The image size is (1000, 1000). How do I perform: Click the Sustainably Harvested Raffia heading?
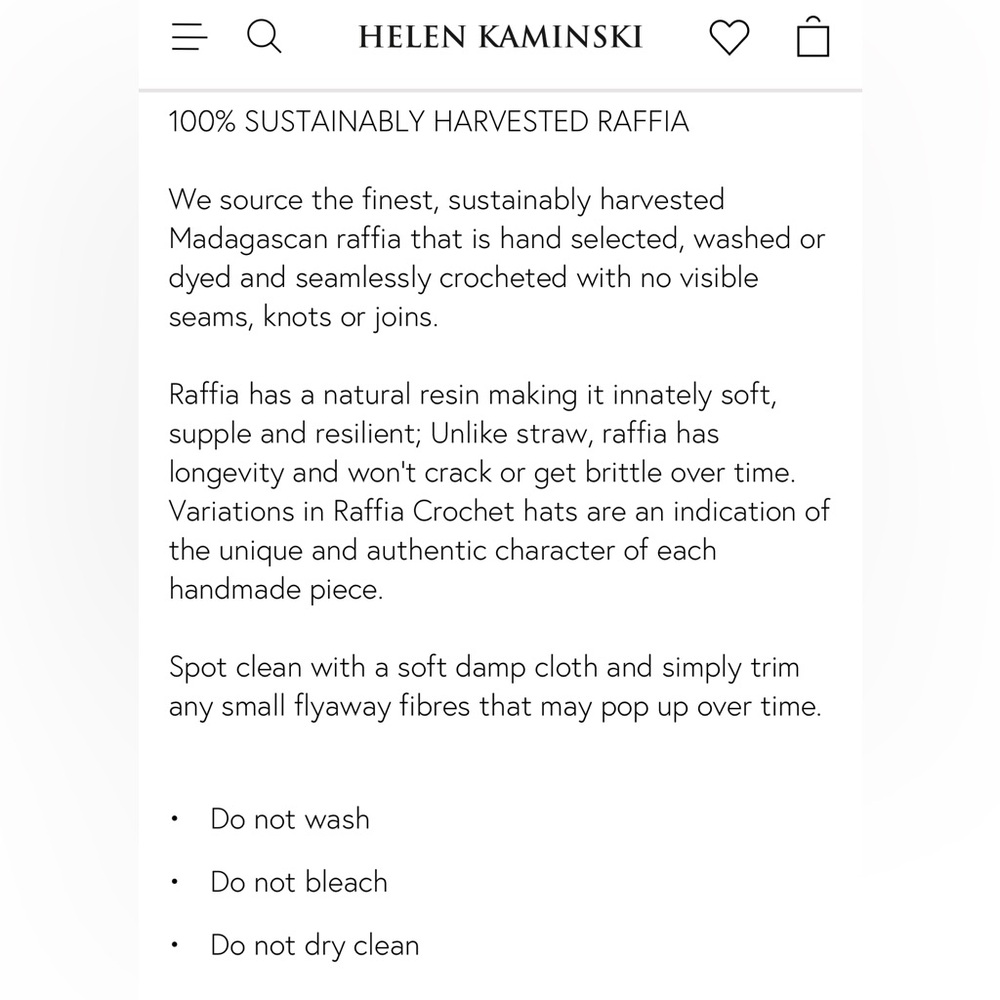429,121
